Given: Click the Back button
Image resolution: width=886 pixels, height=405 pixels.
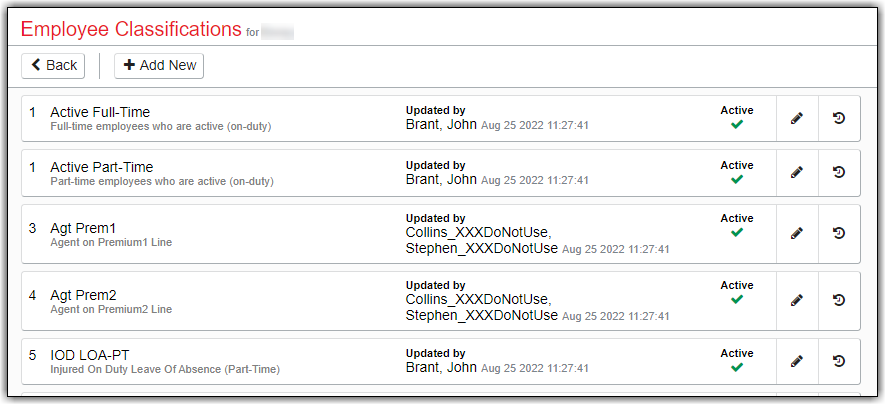Looking at the screenshot, I should (54, 65).
